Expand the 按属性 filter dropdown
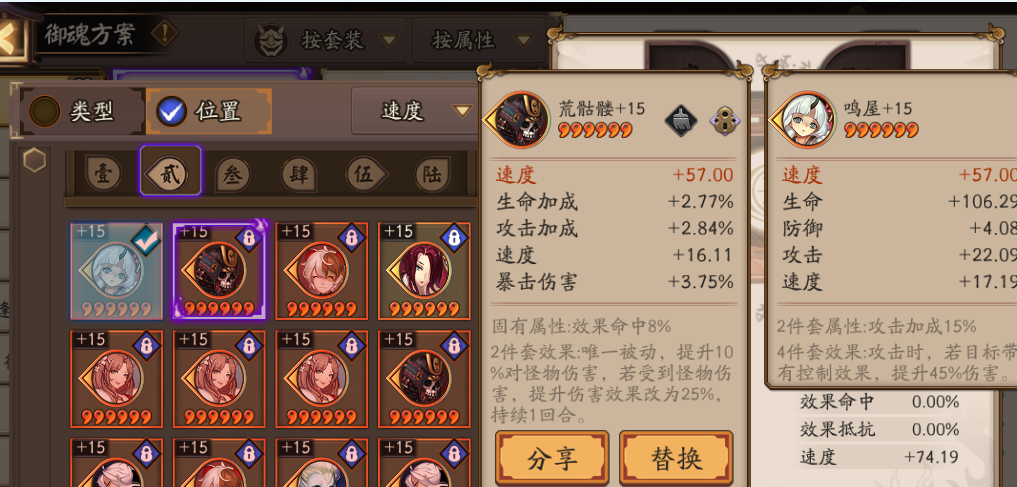The image size is (1017, 487). (x=479, y=40)
